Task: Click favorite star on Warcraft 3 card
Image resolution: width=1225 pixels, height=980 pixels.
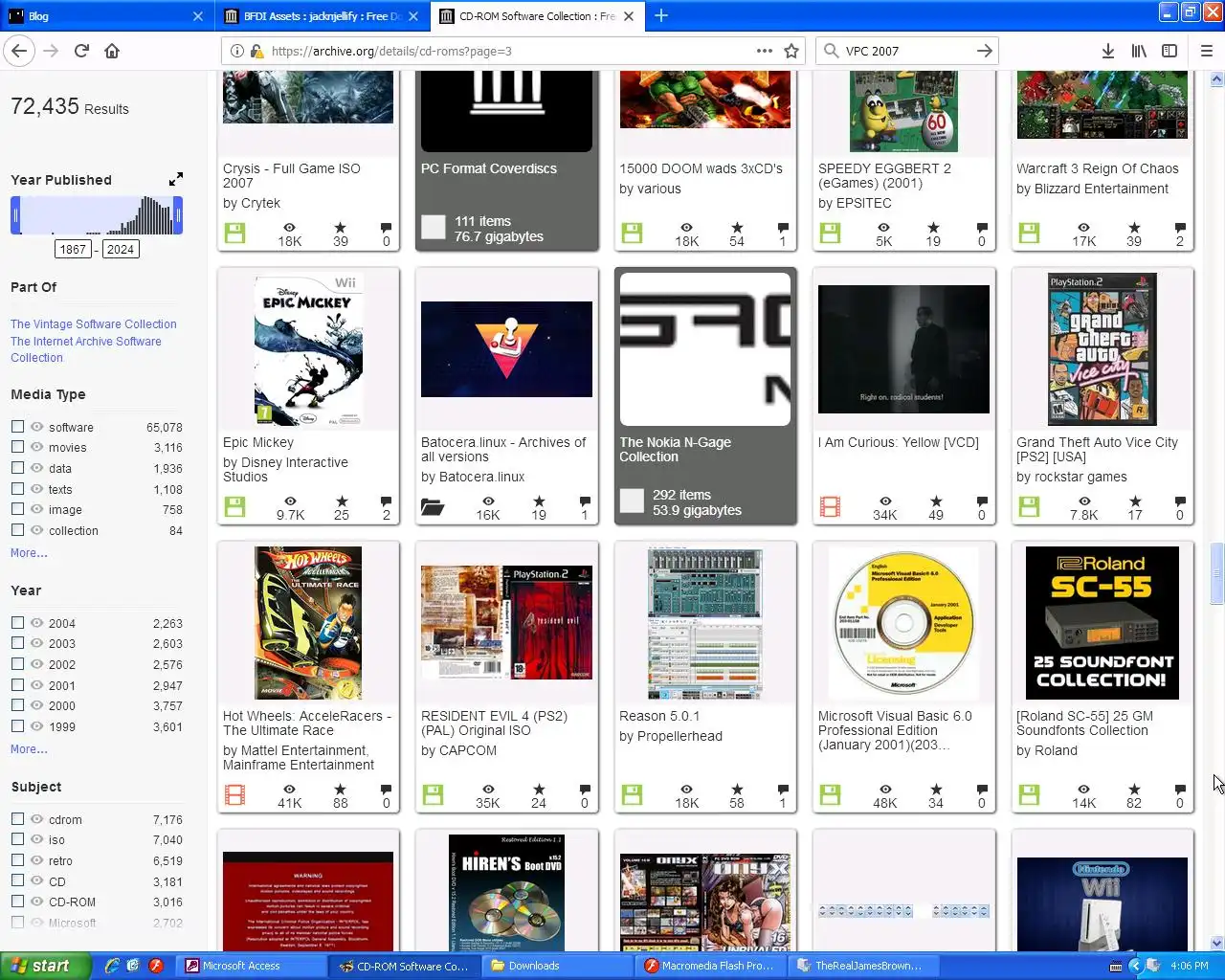Action: pos(1134,228)
